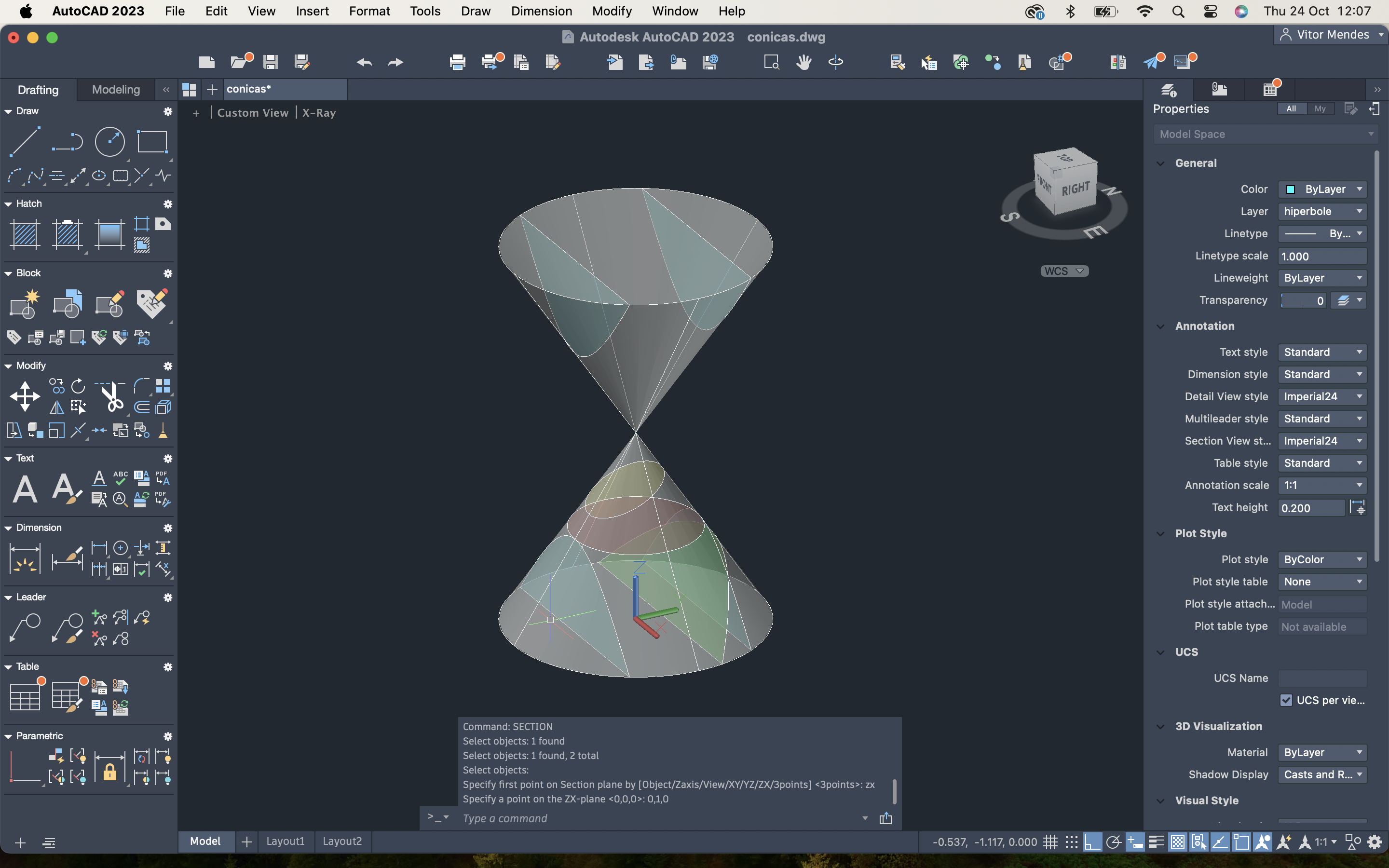The width and height of the screenshot is (1389, 868).
Task: Open the Annotation scale 1:1 dropdown
Action: pos(1322,486)
